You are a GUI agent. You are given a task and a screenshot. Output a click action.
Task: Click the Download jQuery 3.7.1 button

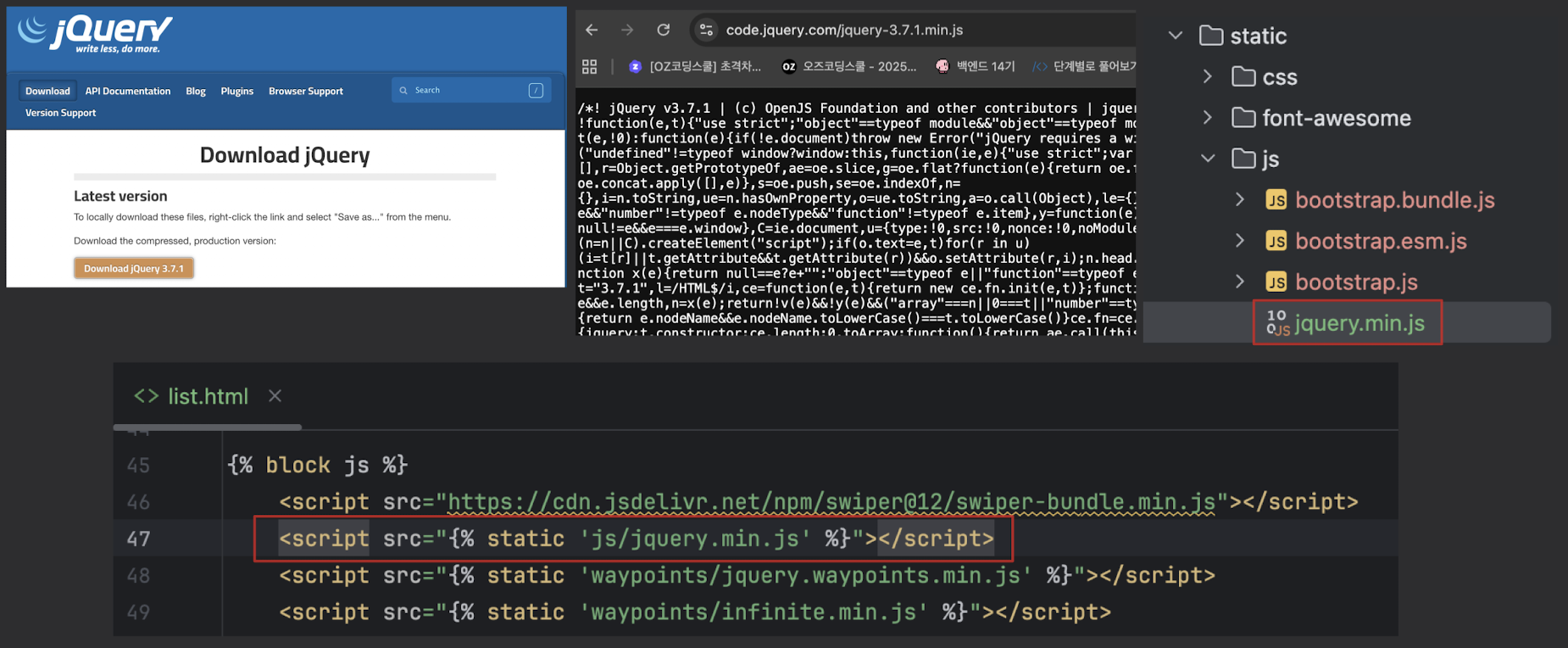(x=134, y=268)
